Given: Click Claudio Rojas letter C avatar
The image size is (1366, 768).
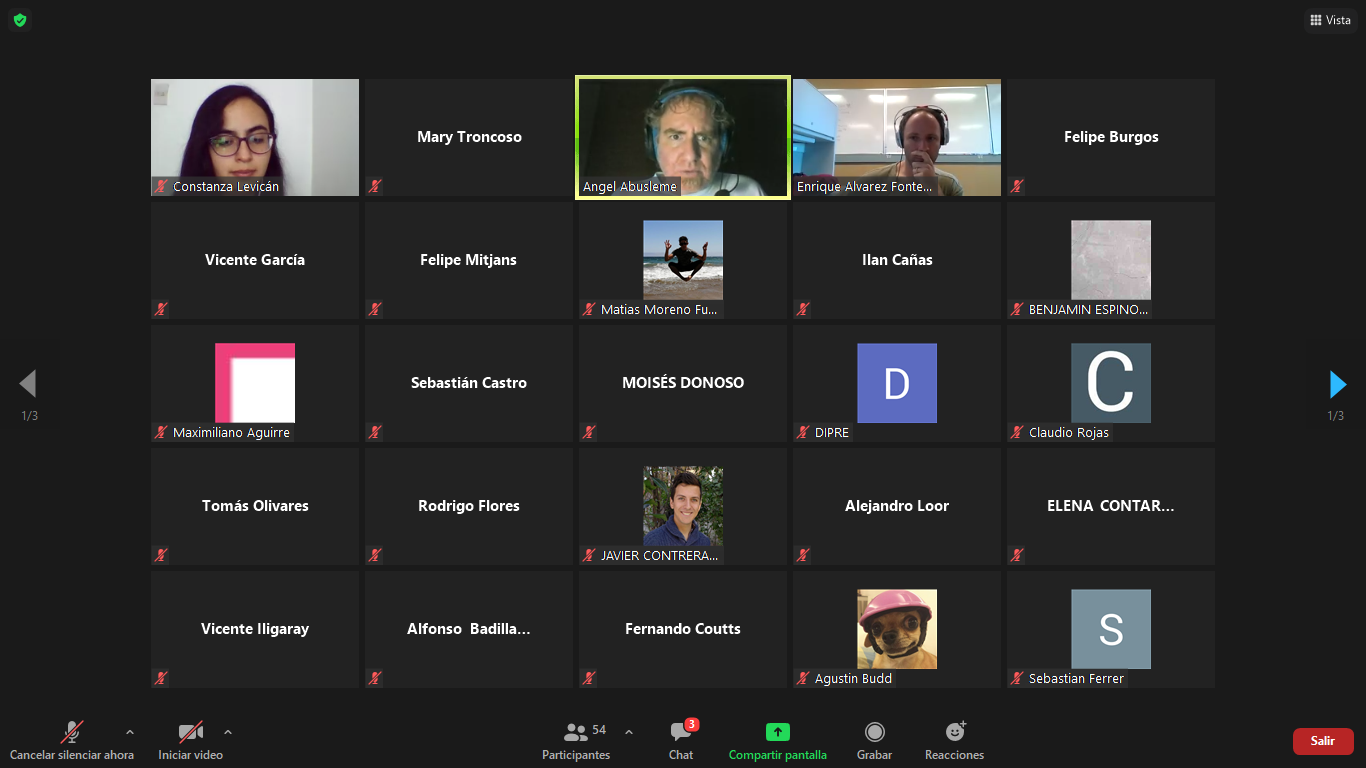Looking at the screenshot, I should coord(1111,383).
